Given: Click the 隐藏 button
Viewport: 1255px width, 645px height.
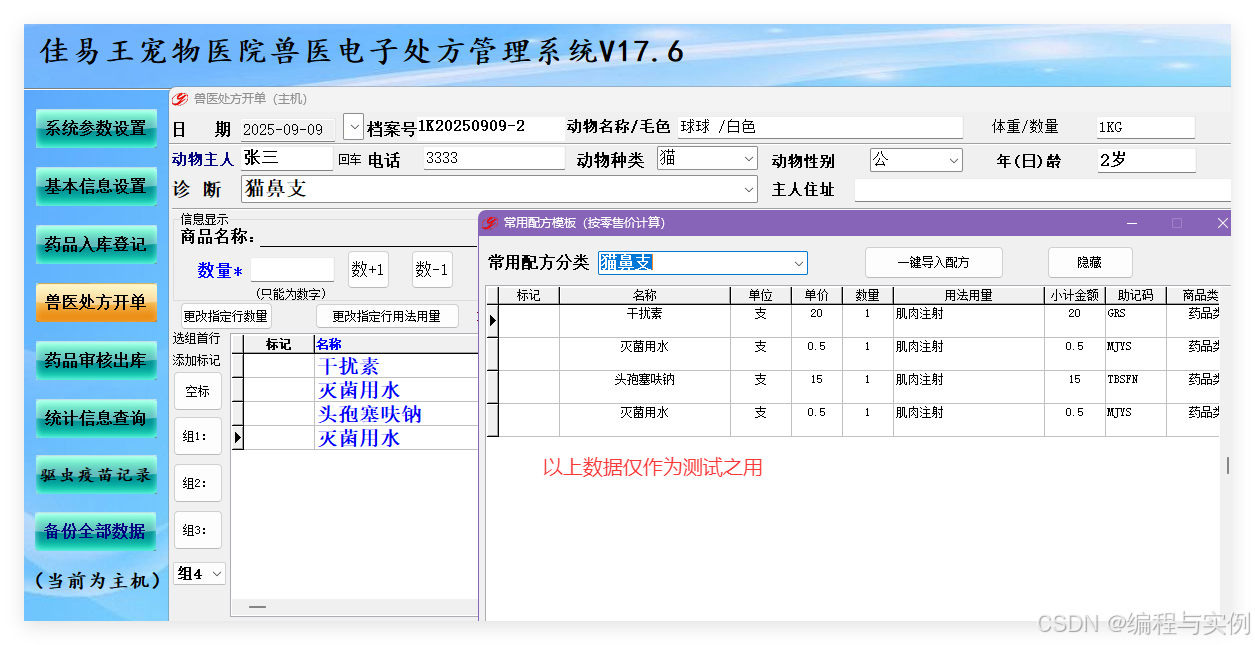Looking at the screenshot, I should point(1090,262).
